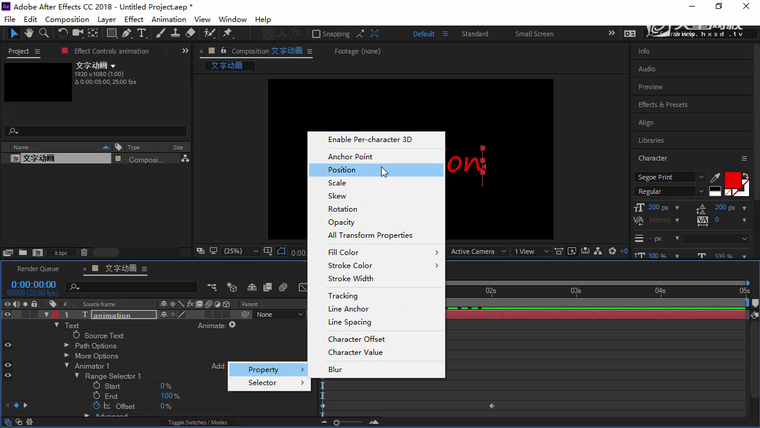The width and height of the screenshot is (760, 428).
Task: Collapse the Animator 1 group
Action: pyautogui.click(x=67, y=366)
